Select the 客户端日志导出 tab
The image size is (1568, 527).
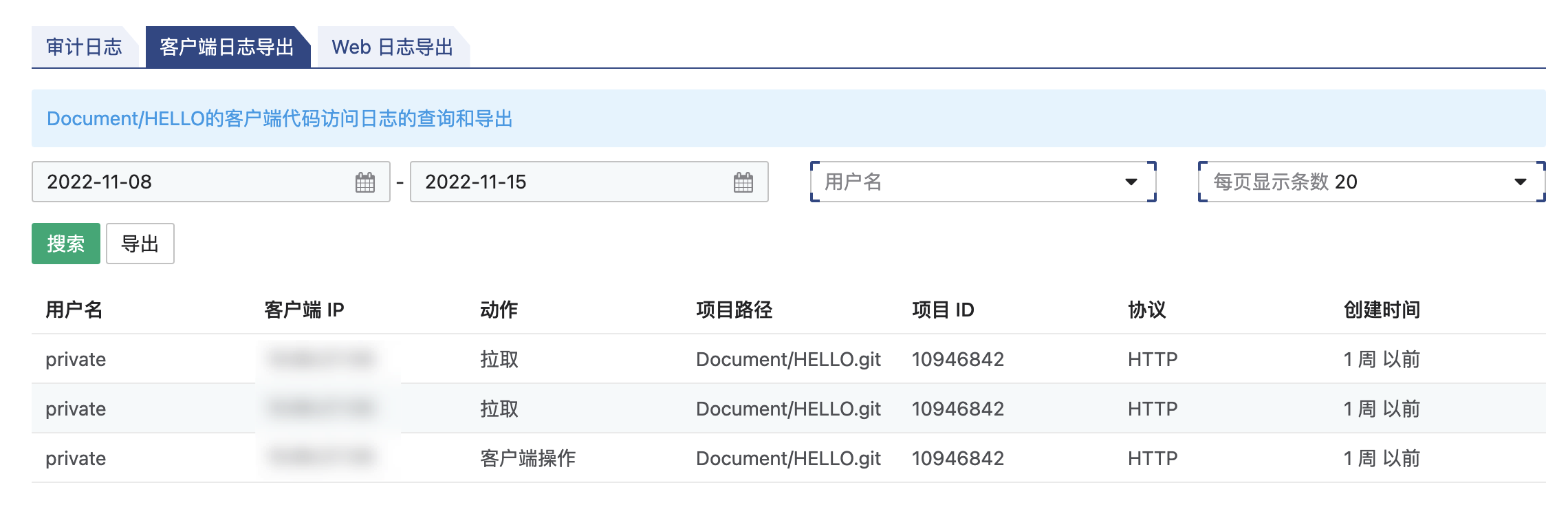coord(227,47)
